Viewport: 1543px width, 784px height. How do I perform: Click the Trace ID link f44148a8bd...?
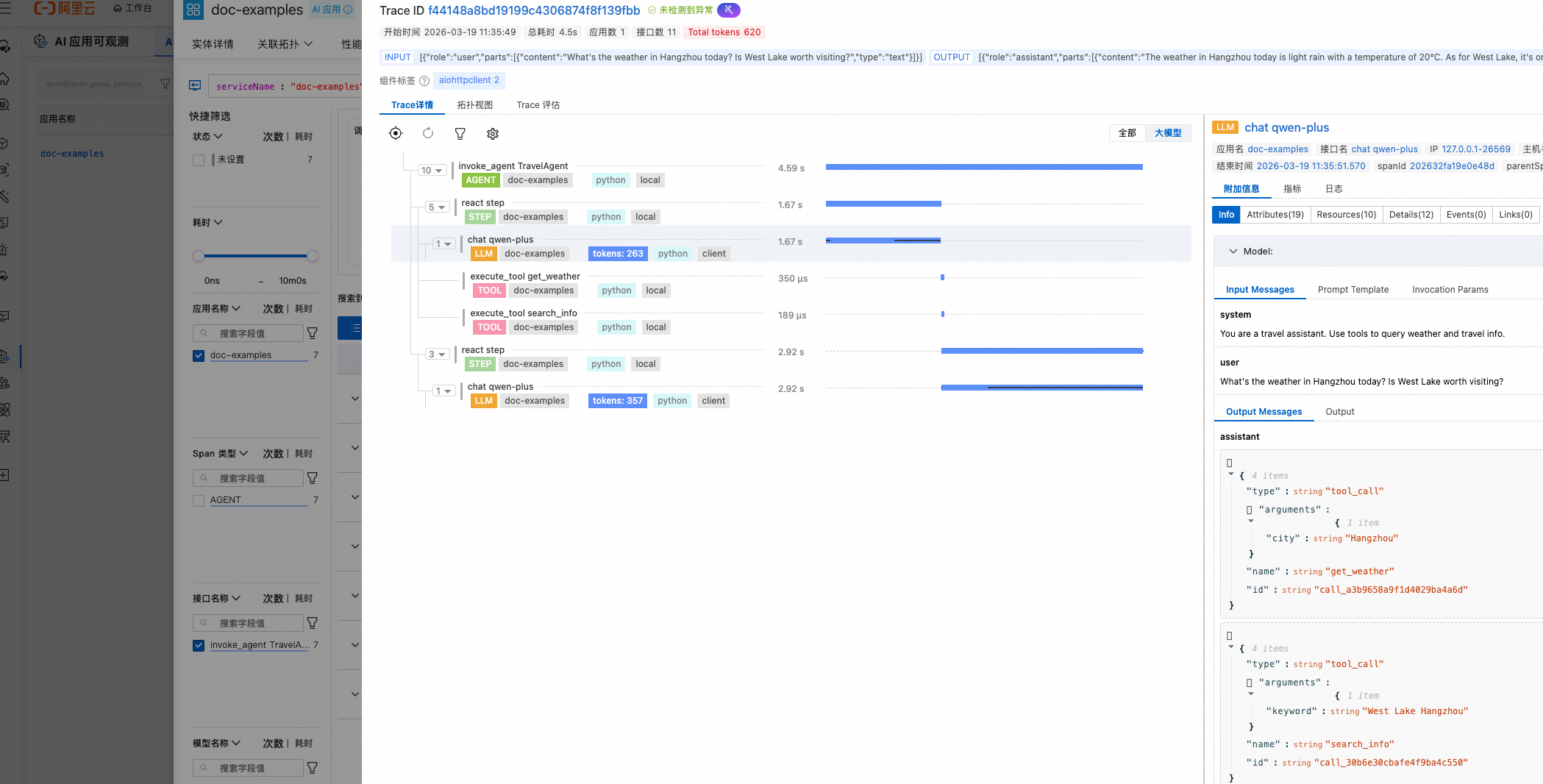(534, 10)
